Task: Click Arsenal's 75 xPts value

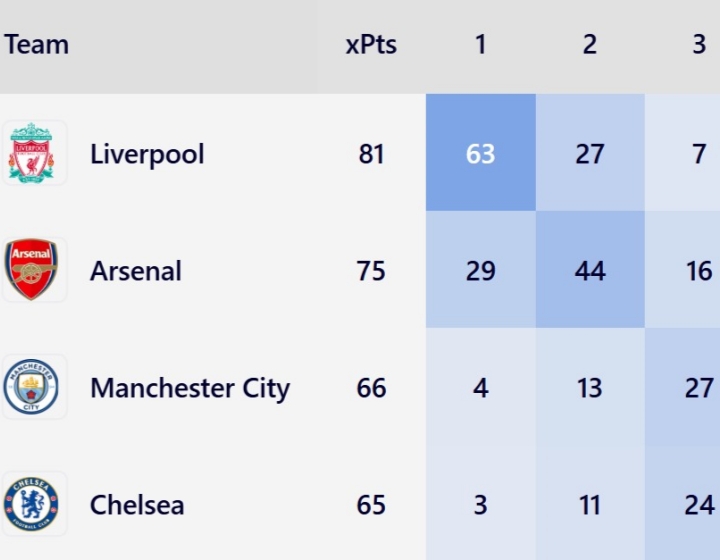Action: [x=371, y=271]
